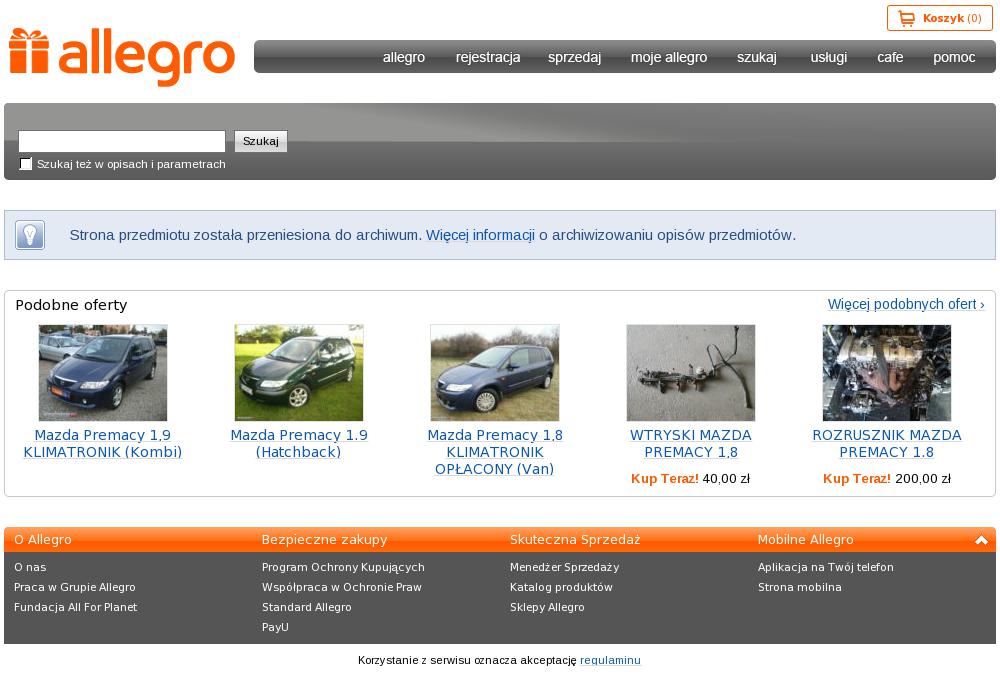Open the Mazda Premacy Kombi thumbnail

tap(103, 372)
